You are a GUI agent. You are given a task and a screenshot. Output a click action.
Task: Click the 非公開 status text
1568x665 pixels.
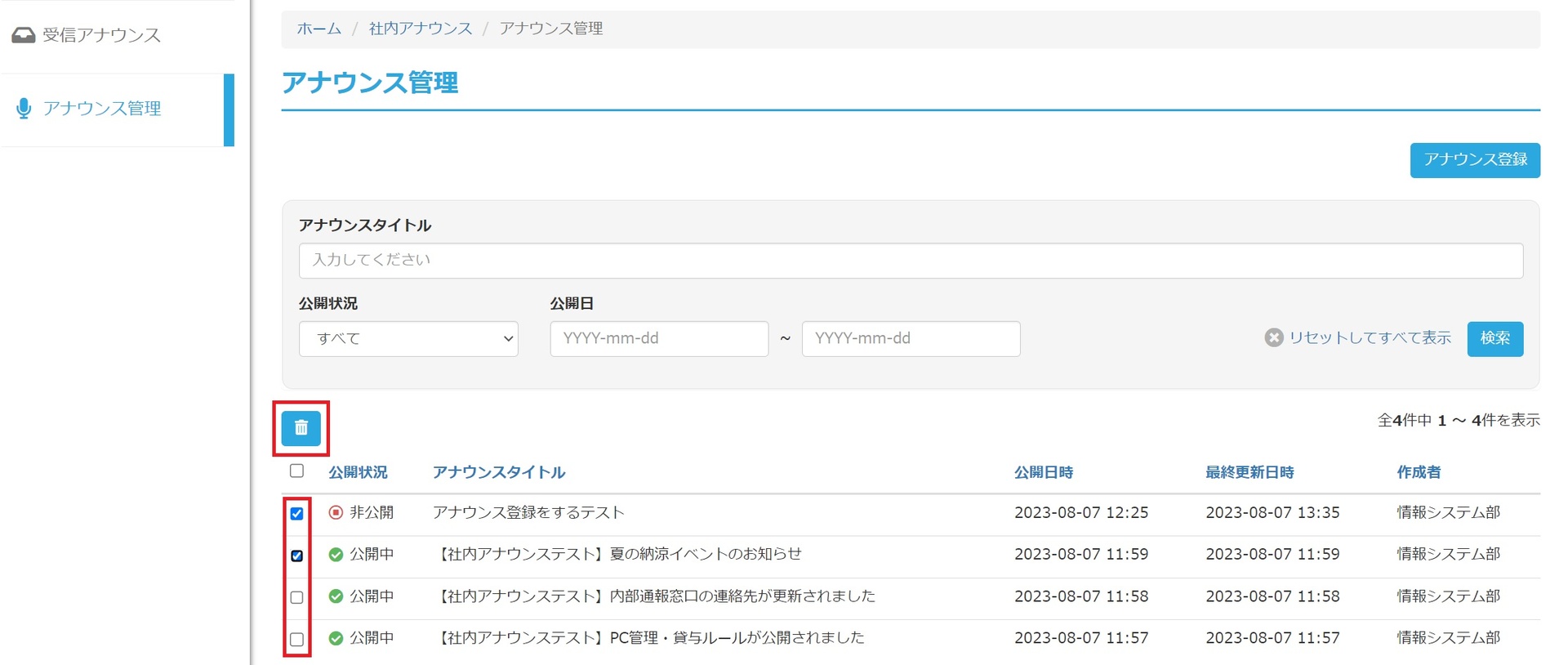pyautogui.click(x=372, y=512)
